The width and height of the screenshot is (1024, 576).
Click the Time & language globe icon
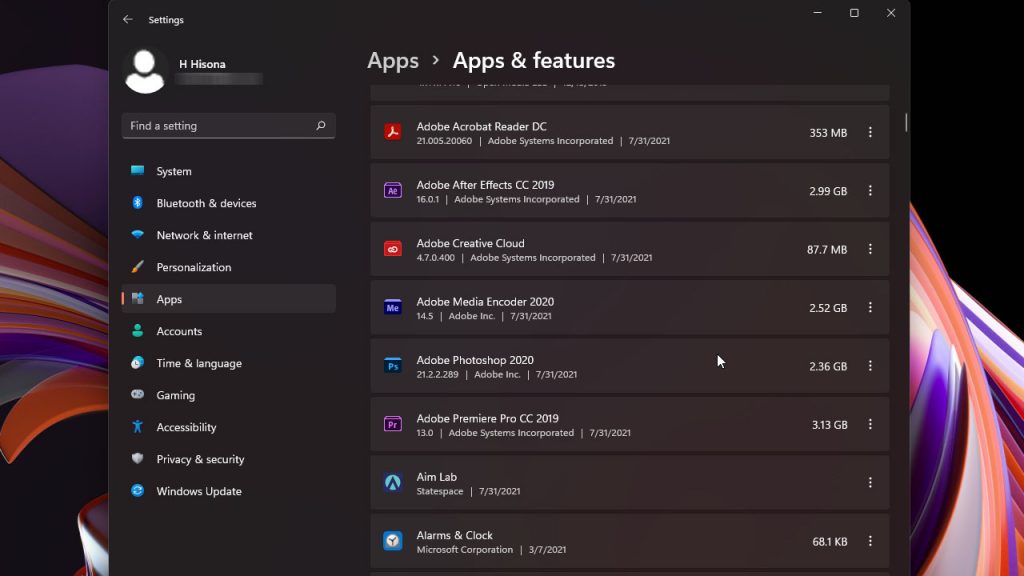pos(137,362)
